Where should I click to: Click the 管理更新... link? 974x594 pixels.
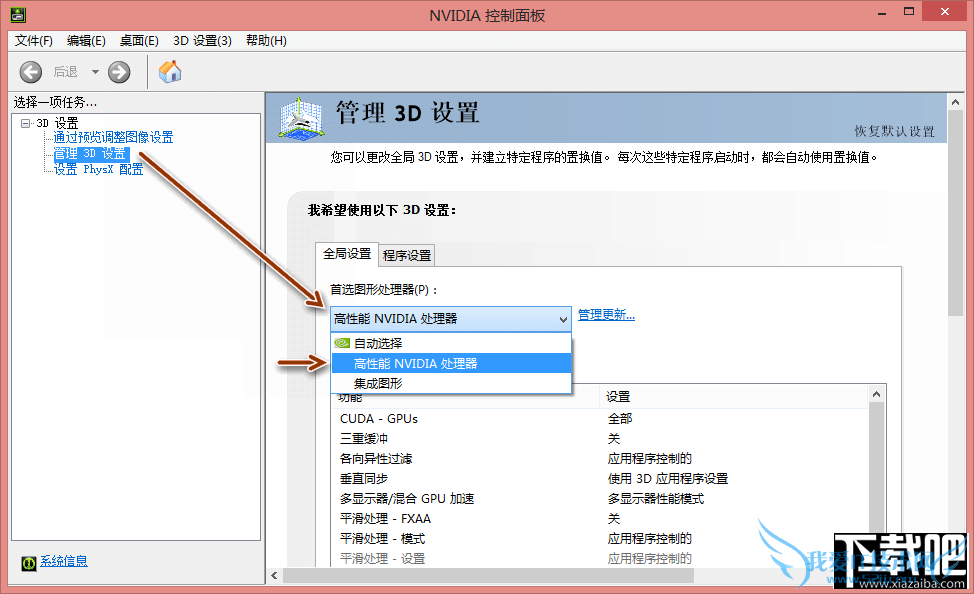606,315
